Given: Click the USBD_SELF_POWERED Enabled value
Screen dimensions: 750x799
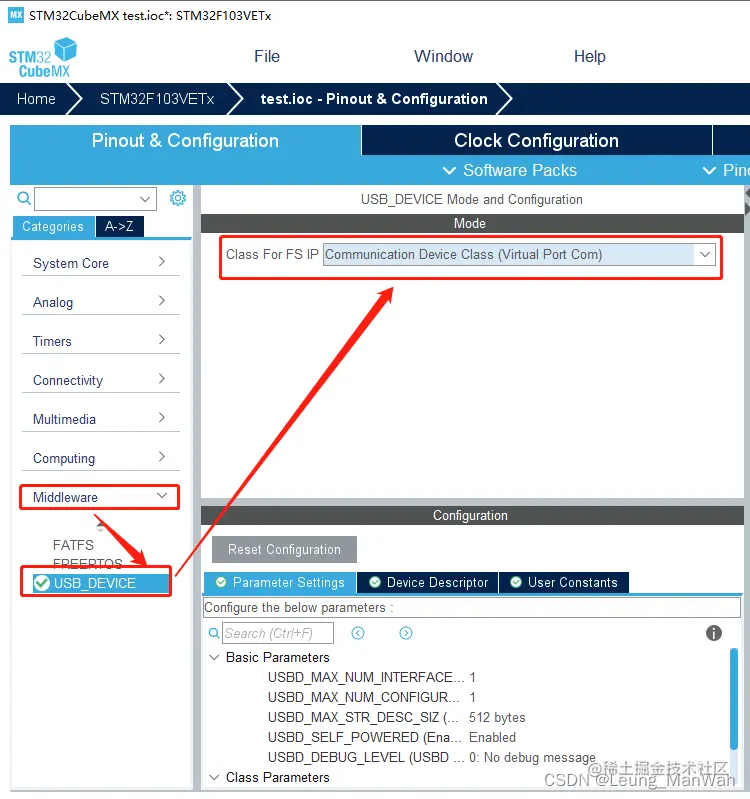Looking at the screenshot, I should point(493,737).
